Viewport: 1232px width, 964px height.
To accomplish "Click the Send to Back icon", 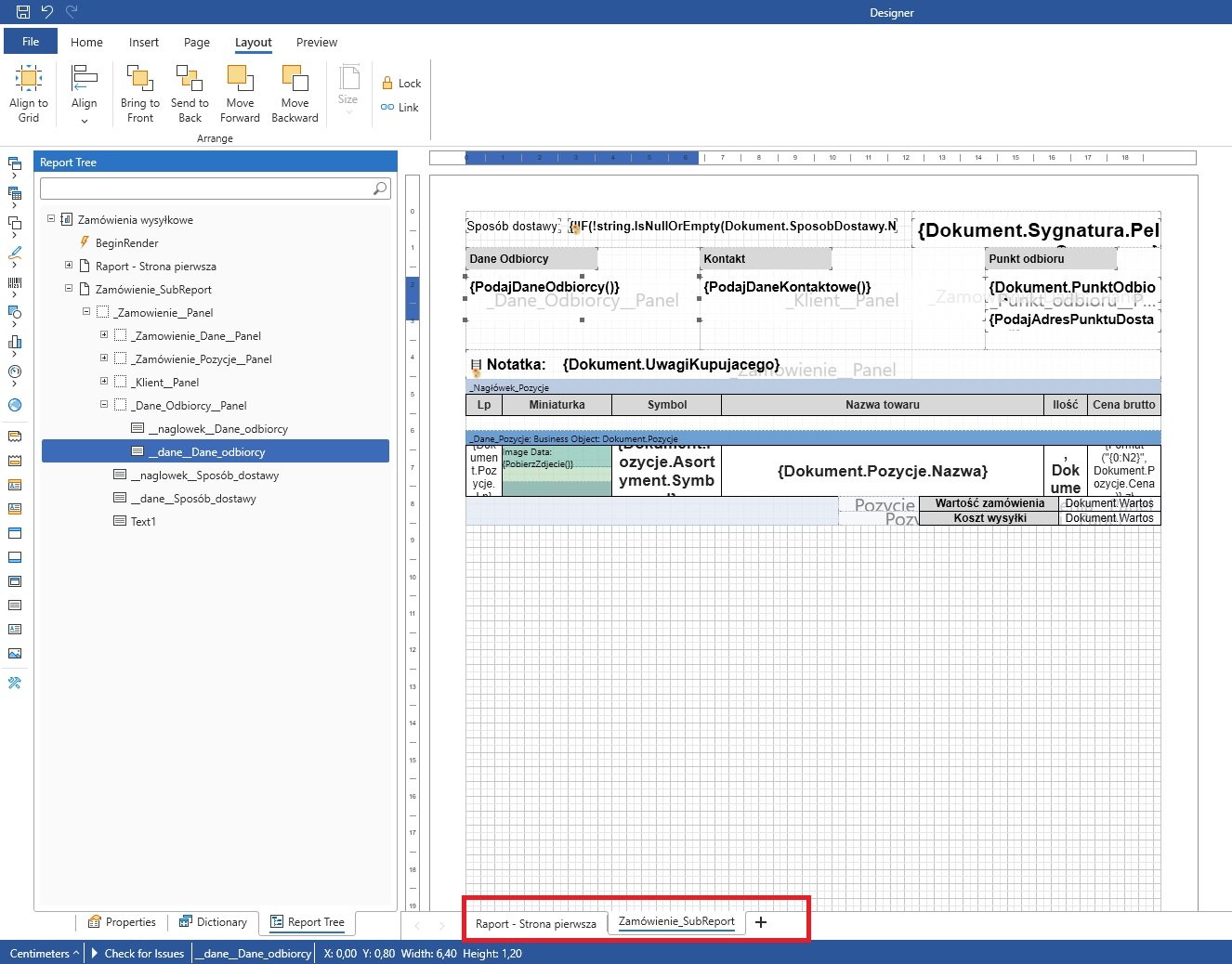I will coord(190,78).
